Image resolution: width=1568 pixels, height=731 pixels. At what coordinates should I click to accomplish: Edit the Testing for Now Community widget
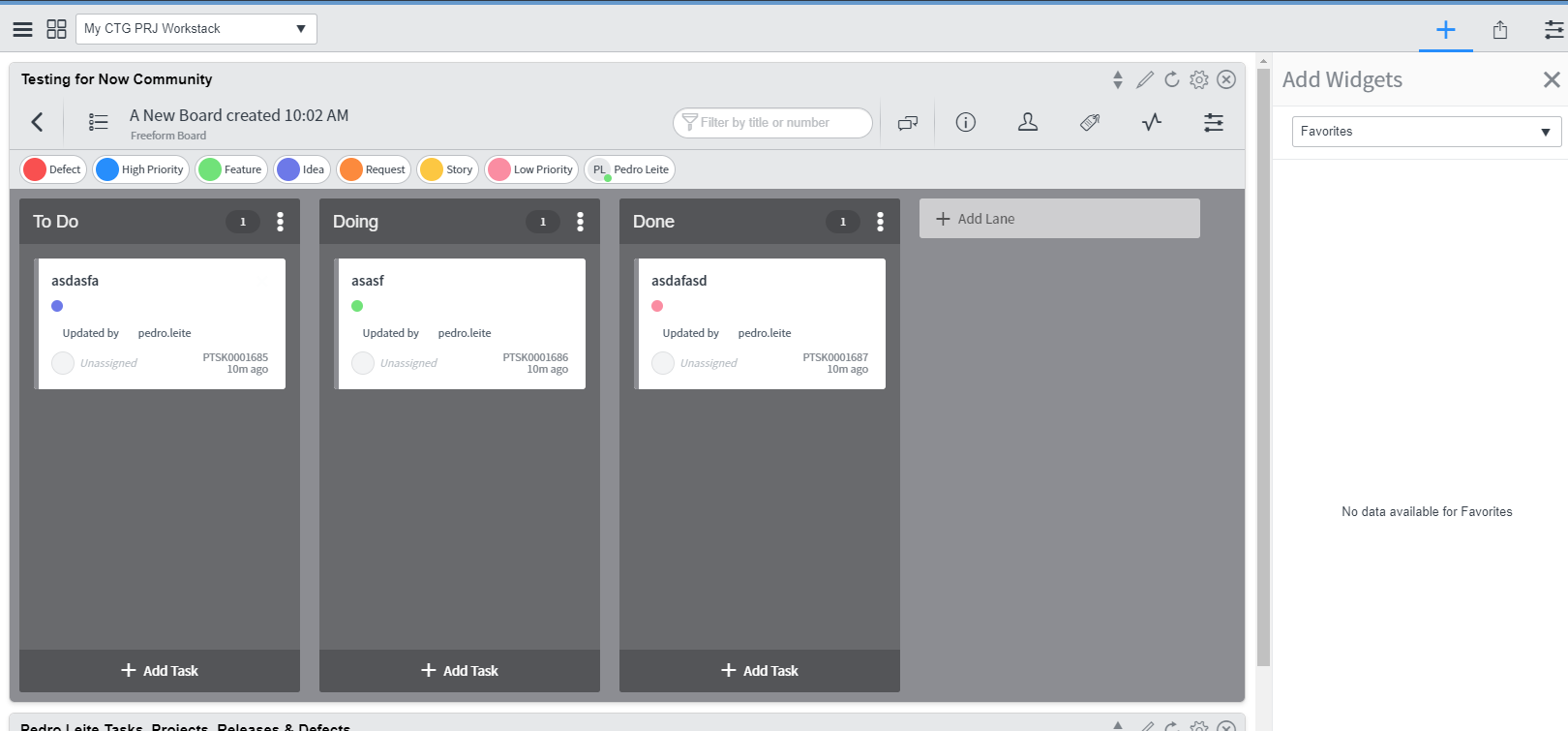pos(1145,79)
